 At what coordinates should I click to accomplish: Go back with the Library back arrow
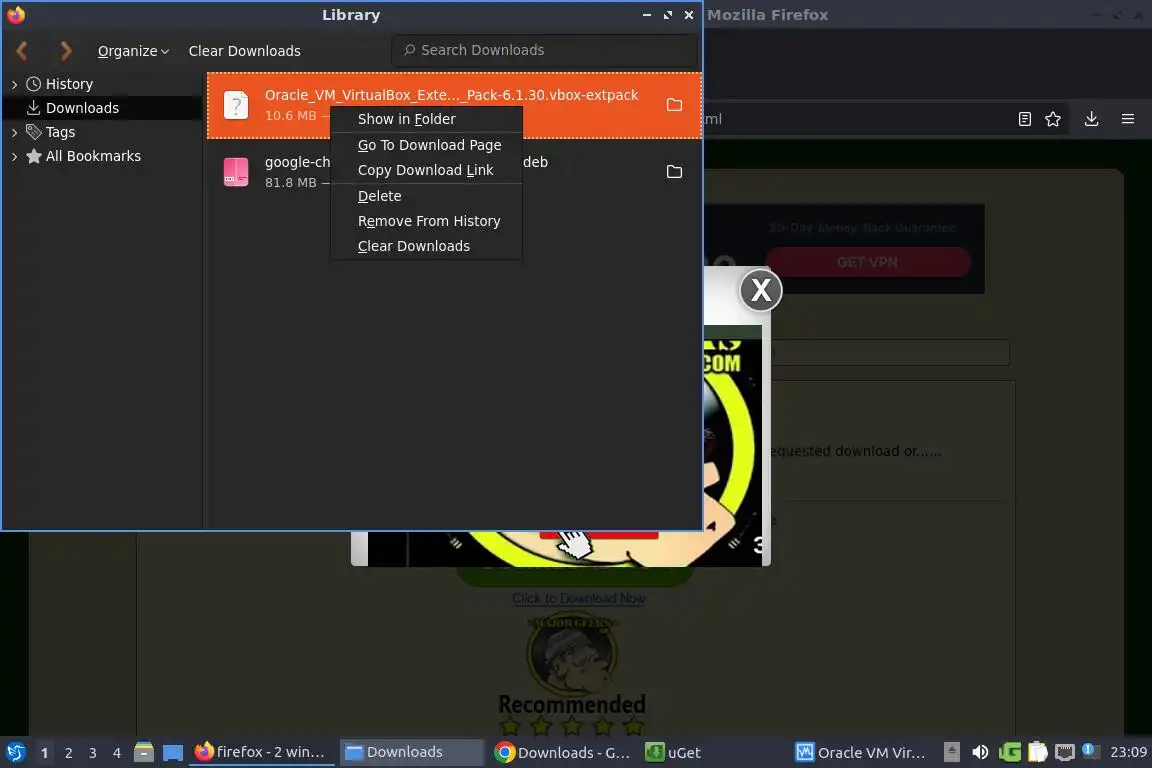pos(22,51)
